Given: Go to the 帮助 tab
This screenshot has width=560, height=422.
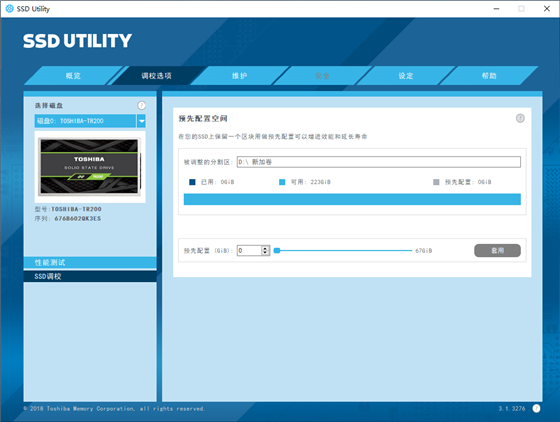Looking at the screenshot, I should 489,75.
